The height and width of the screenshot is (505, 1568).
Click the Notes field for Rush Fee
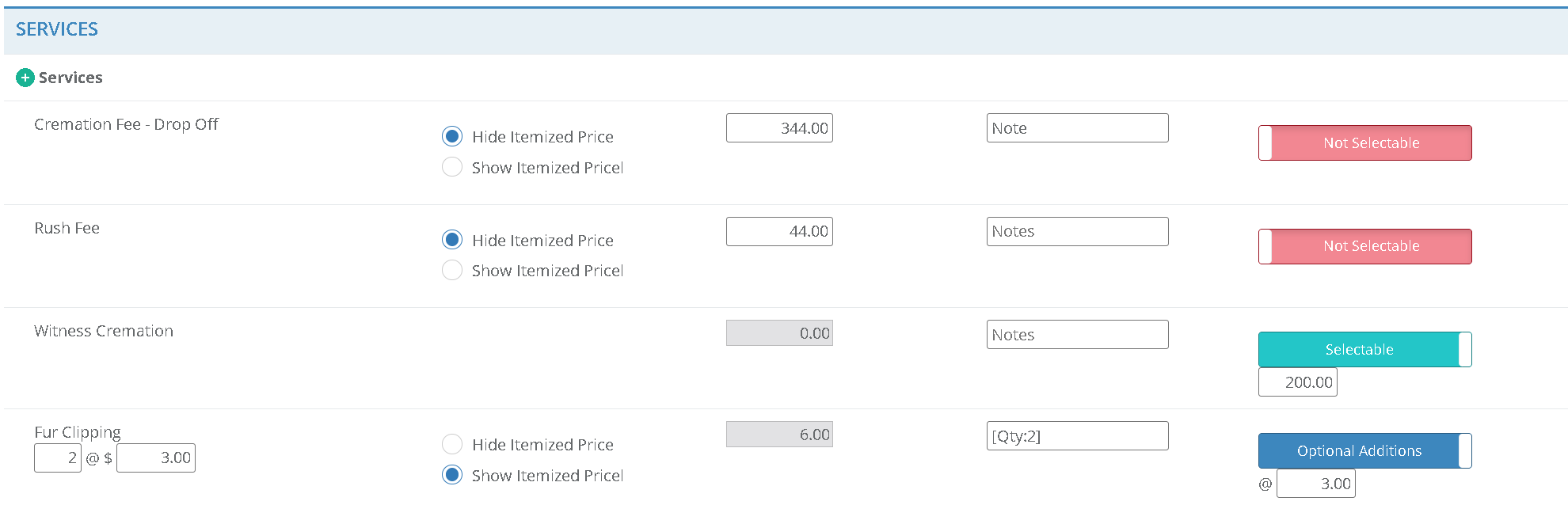(1077, 231)
